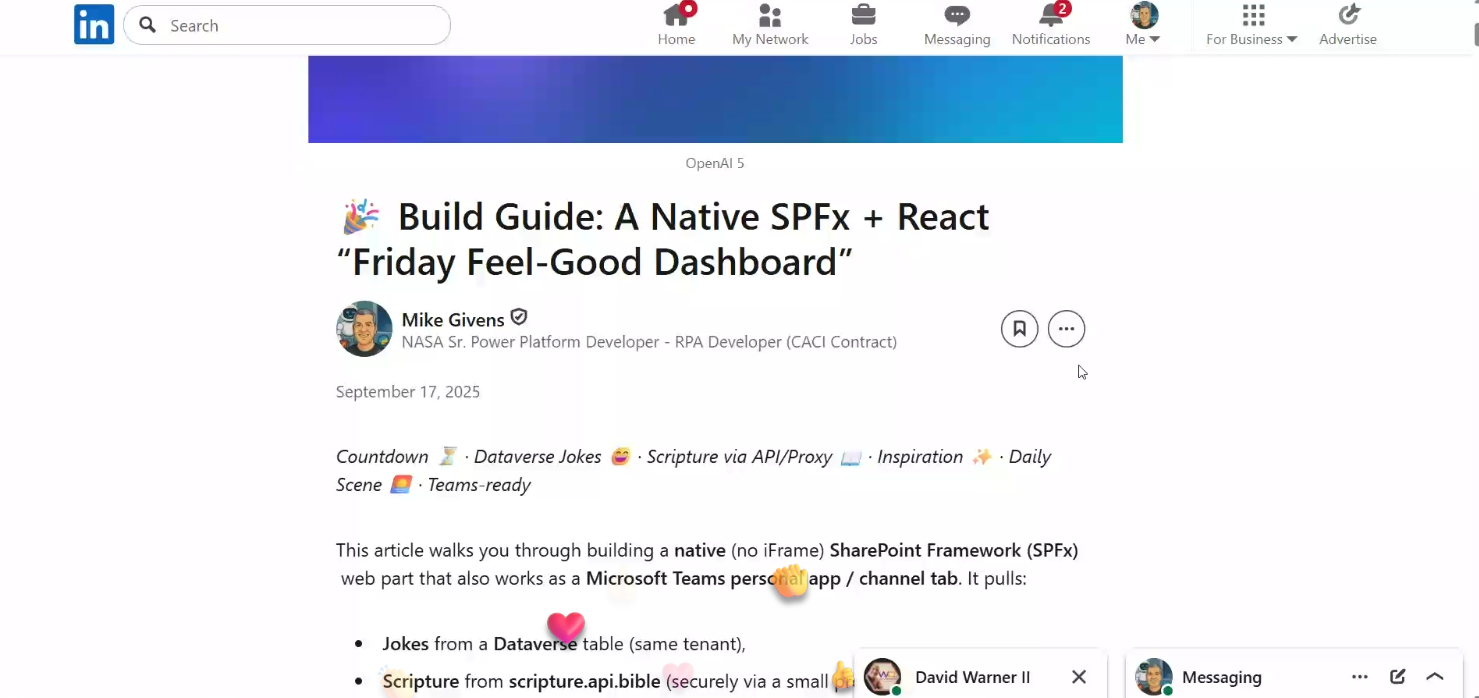Open Mike Givens author profile link
Screen dimensions: 1479x698
(x=453, y=320)
